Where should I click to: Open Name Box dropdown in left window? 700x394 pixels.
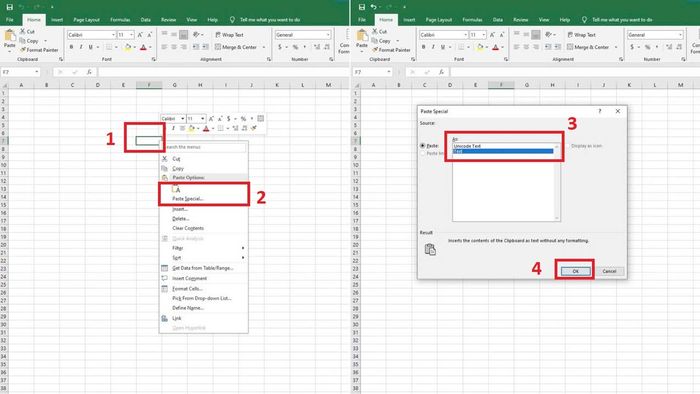37,72
